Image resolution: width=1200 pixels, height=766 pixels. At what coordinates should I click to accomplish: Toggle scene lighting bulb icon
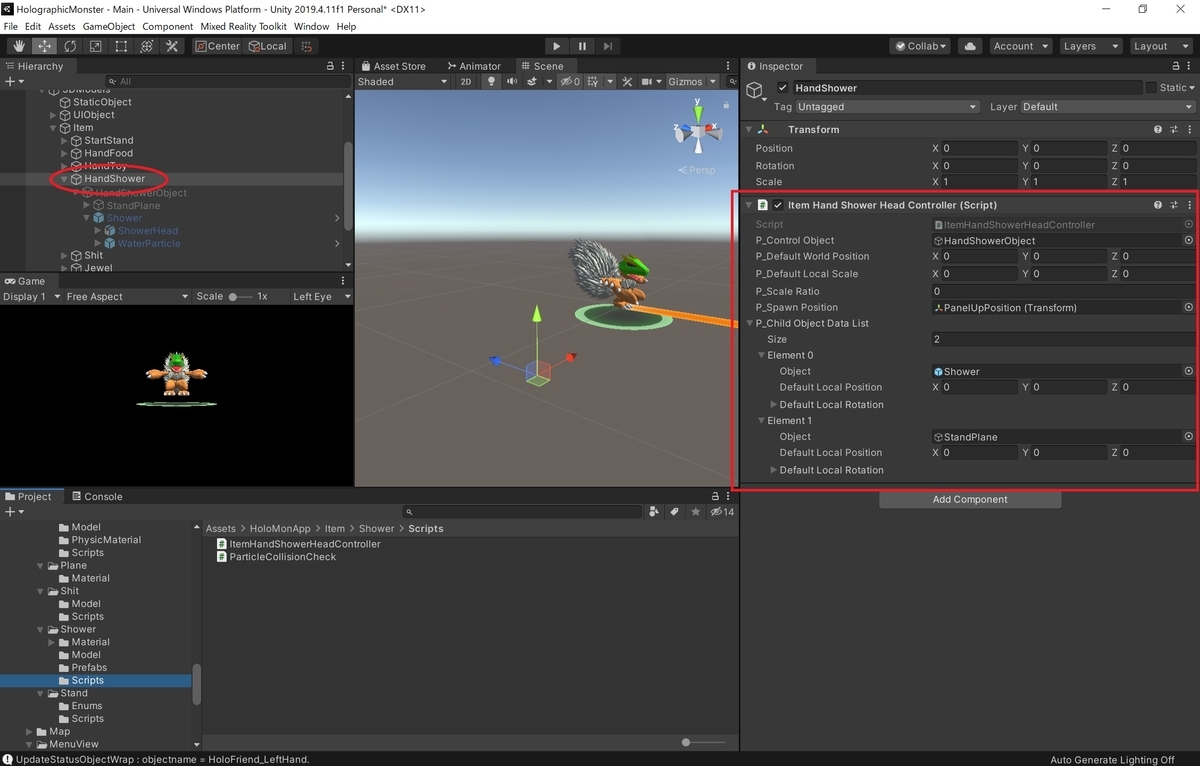pos(491,82)
